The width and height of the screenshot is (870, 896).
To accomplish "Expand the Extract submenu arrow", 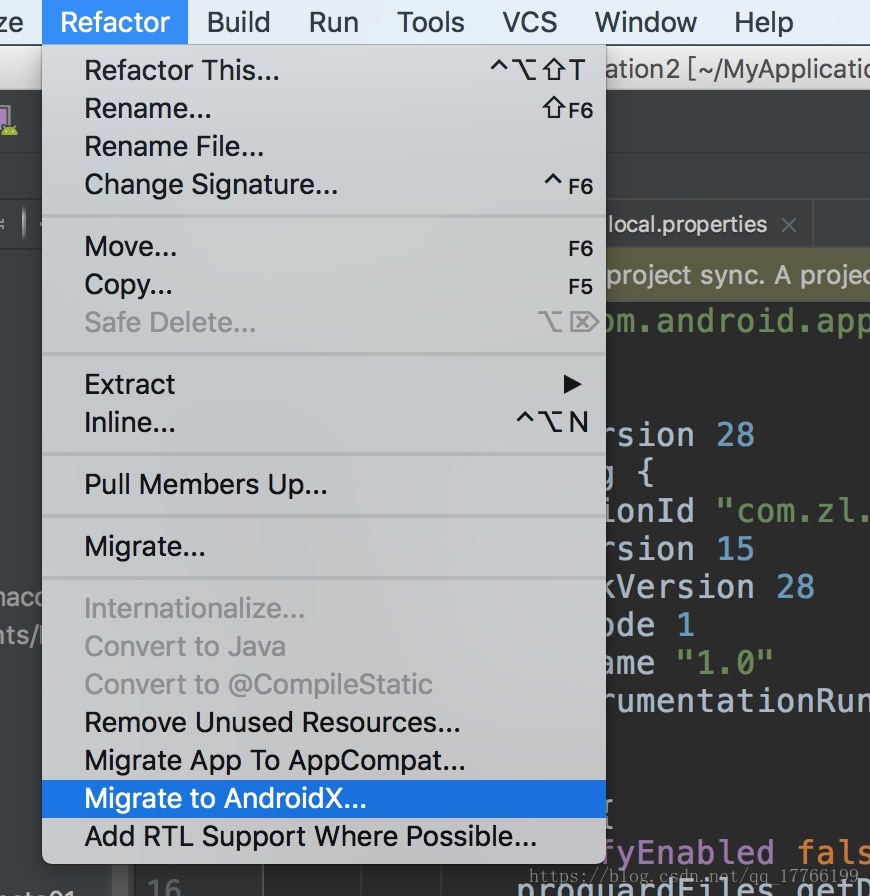I will click(x=572, y=384).
